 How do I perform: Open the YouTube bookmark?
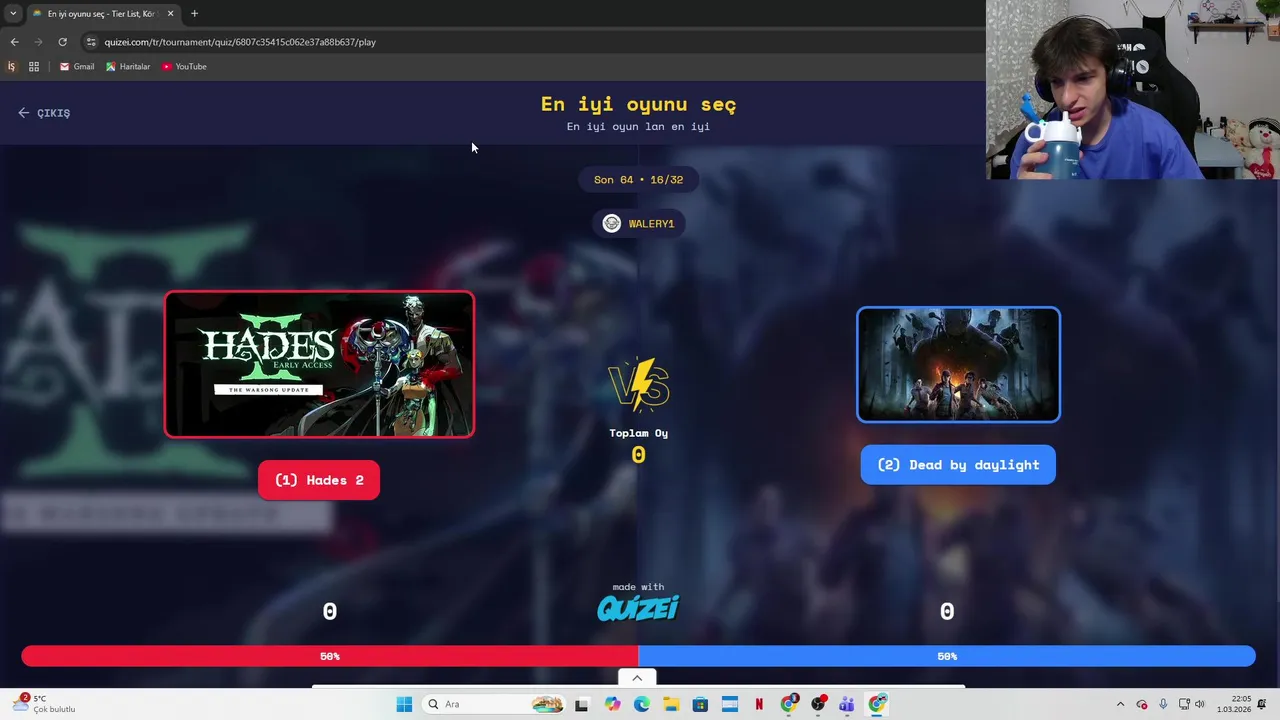pos(184,67)
